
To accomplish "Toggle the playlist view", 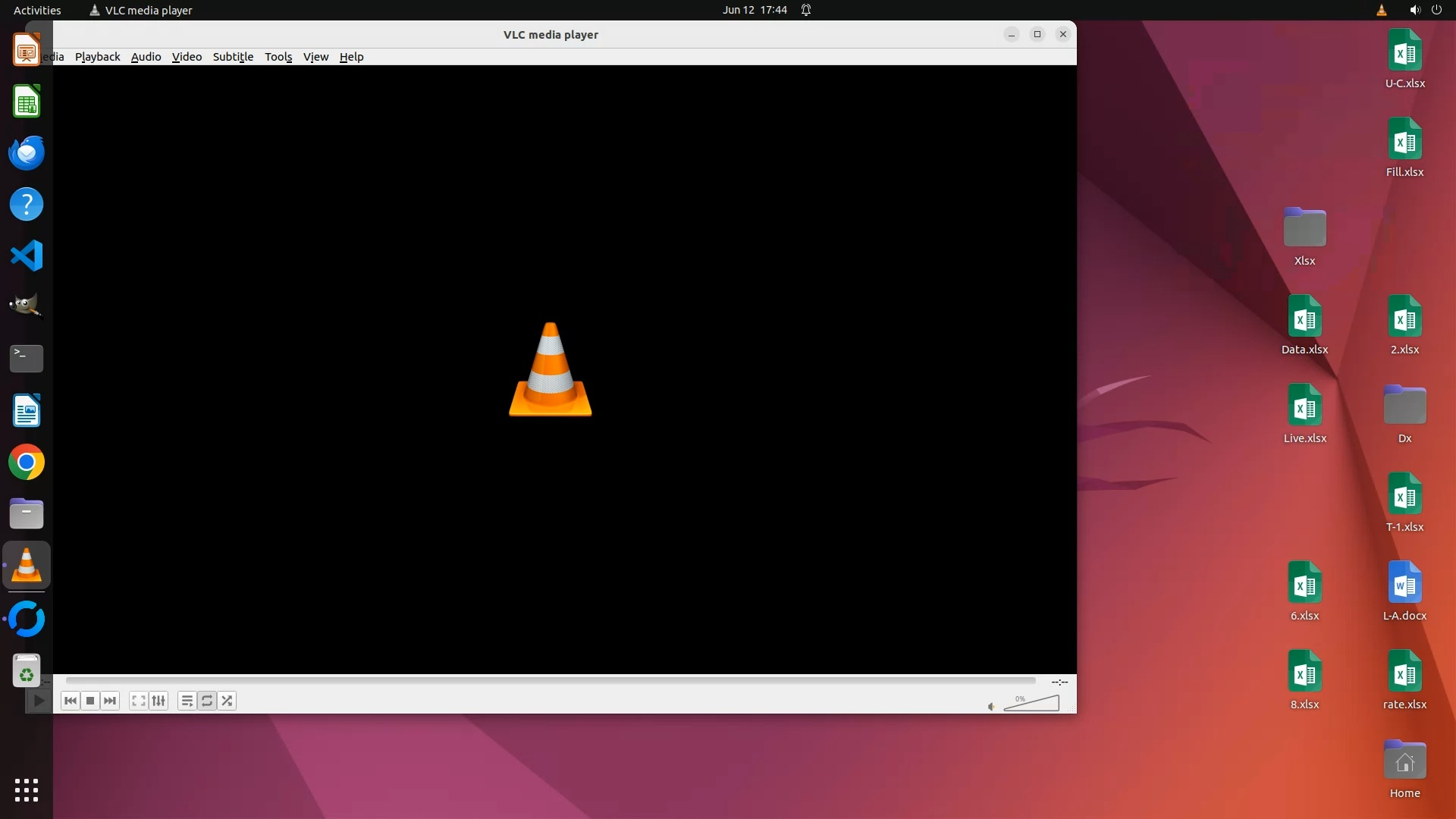I will pos(187,701).
